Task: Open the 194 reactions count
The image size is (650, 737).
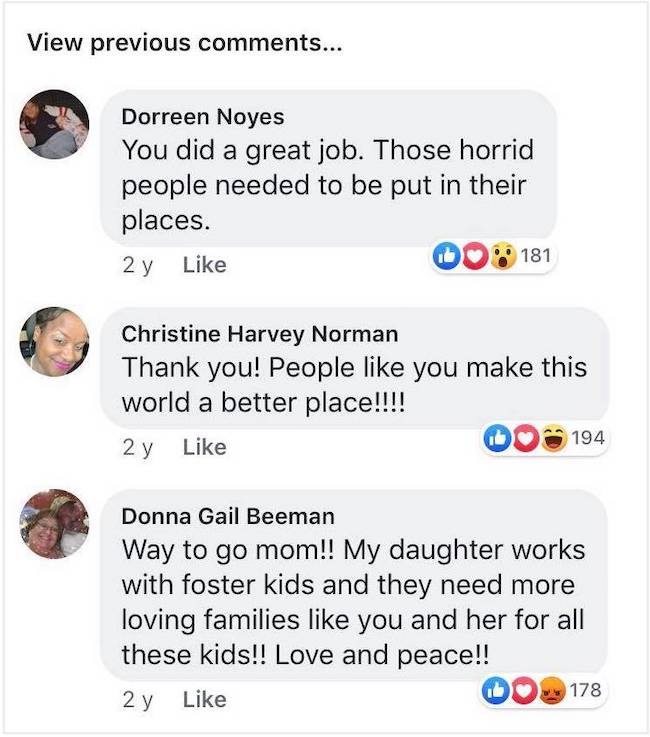Action: click(x=585, y=438)
